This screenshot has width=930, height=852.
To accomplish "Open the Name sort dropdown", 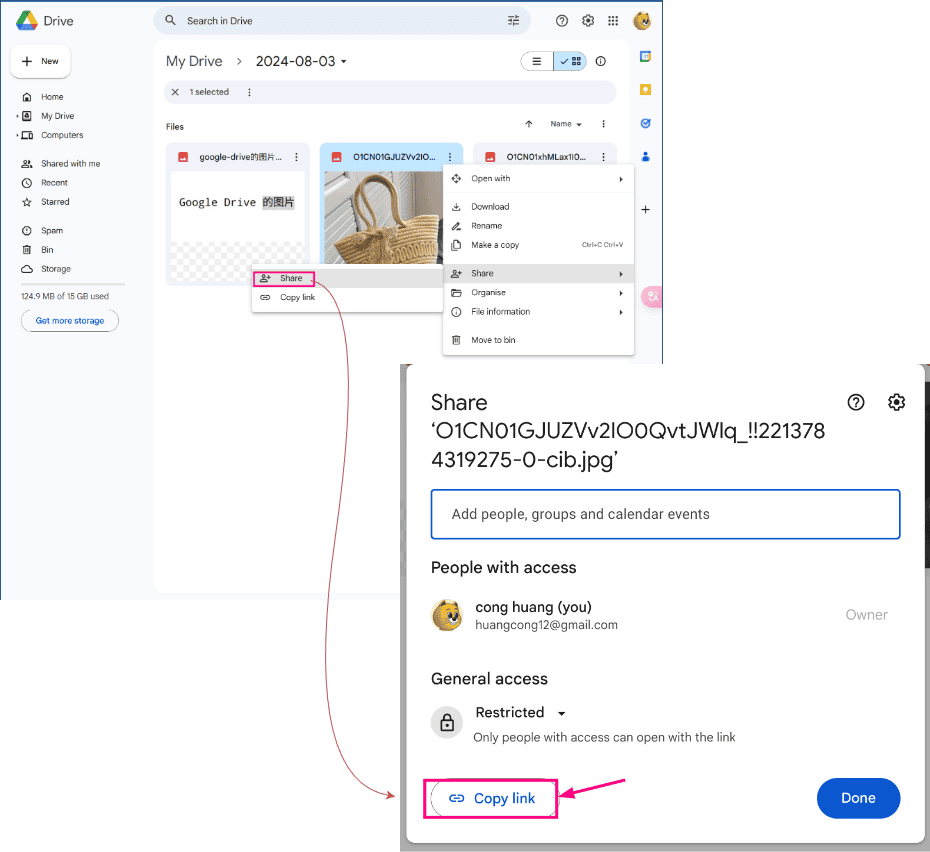I will pyautogui.click(x=566, y=124).
